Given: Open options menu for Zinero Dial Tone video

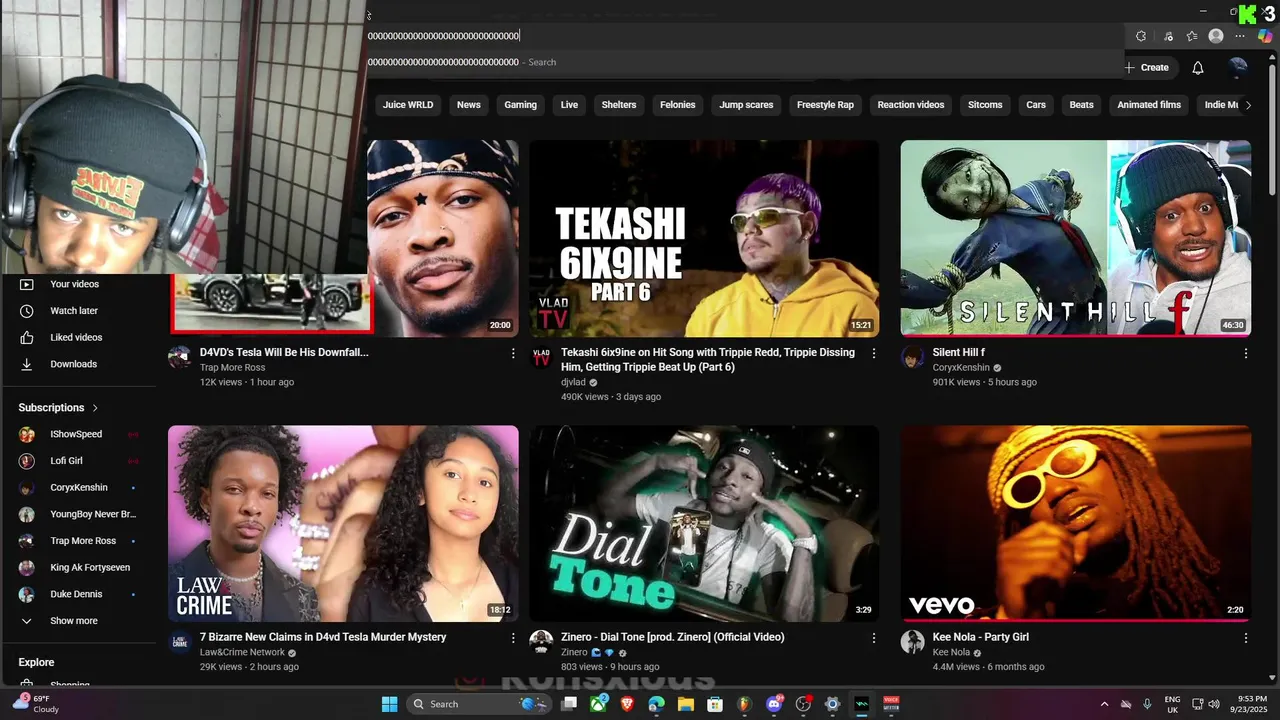Looking at the screenshot, I should [x=874, y=638].
